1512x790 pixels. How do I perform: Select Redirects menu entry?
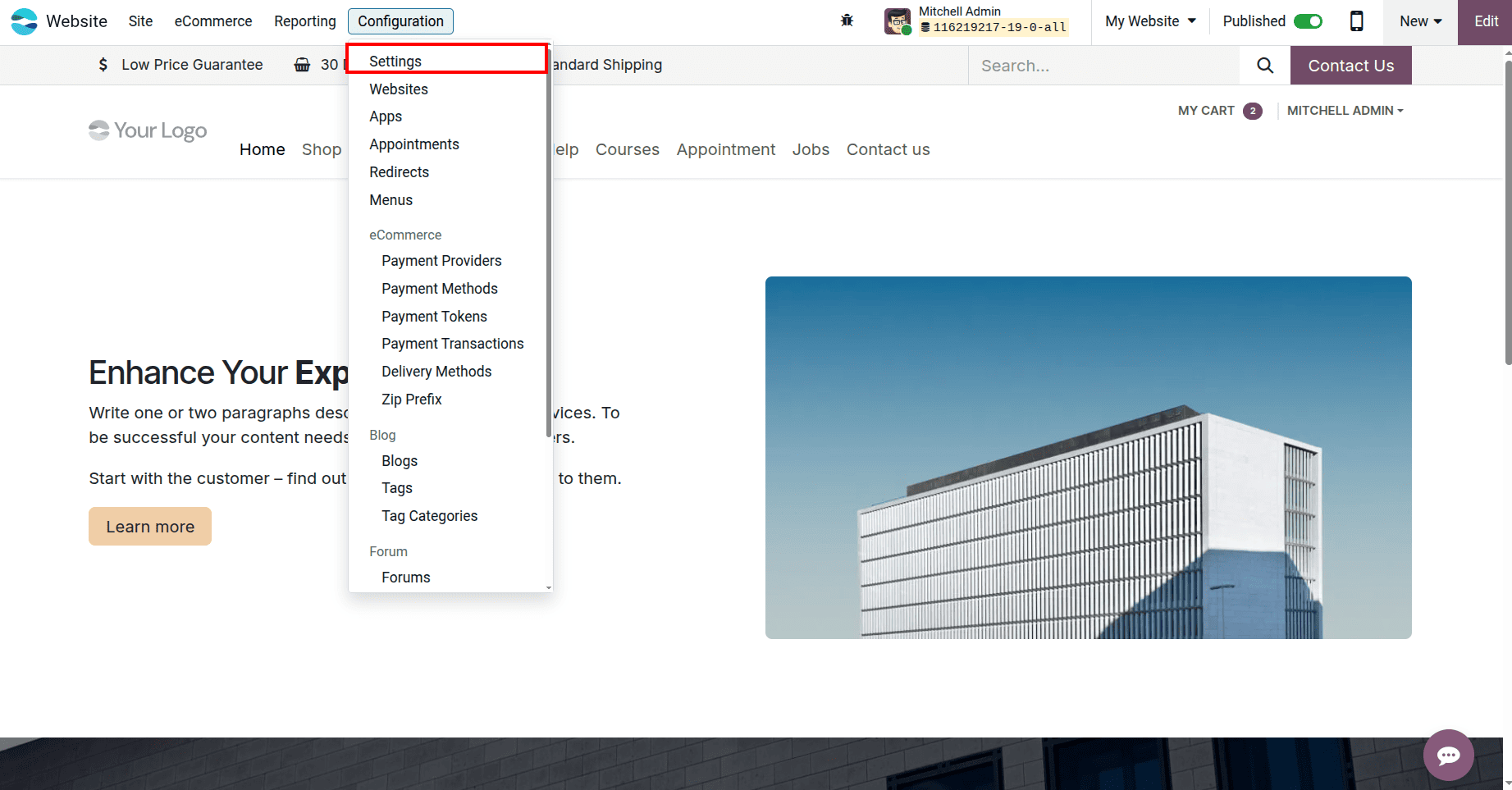447,172
